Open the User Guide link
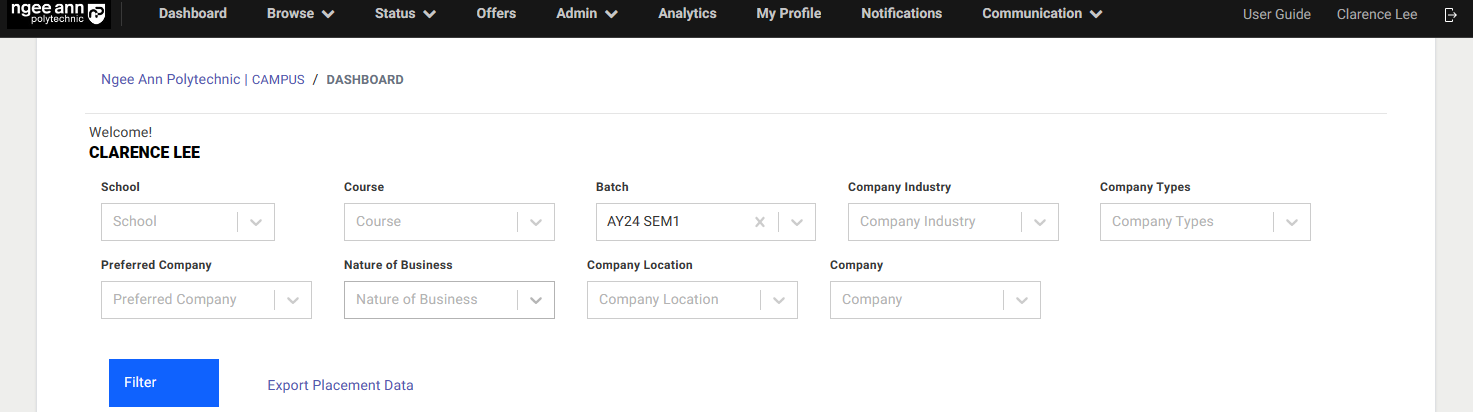This screenshot has height=412, width=1473. (1276, 14)
